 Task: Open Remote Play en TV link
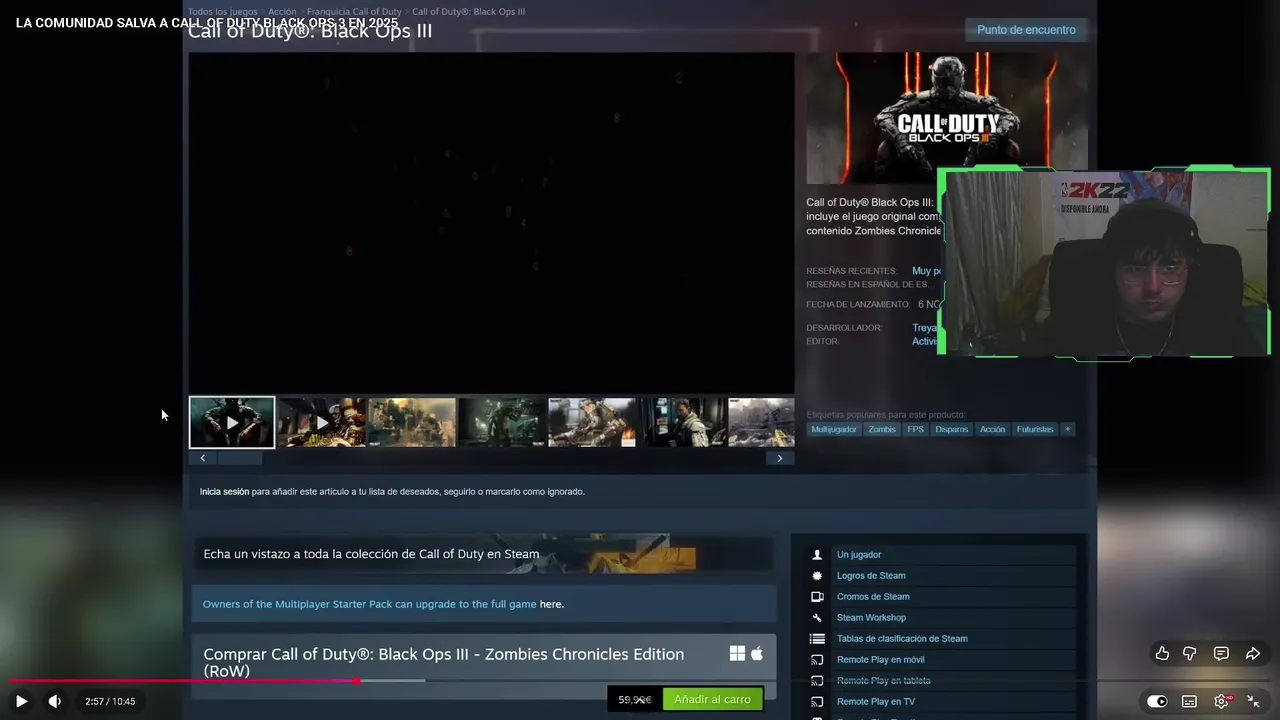tap(876, 702)
